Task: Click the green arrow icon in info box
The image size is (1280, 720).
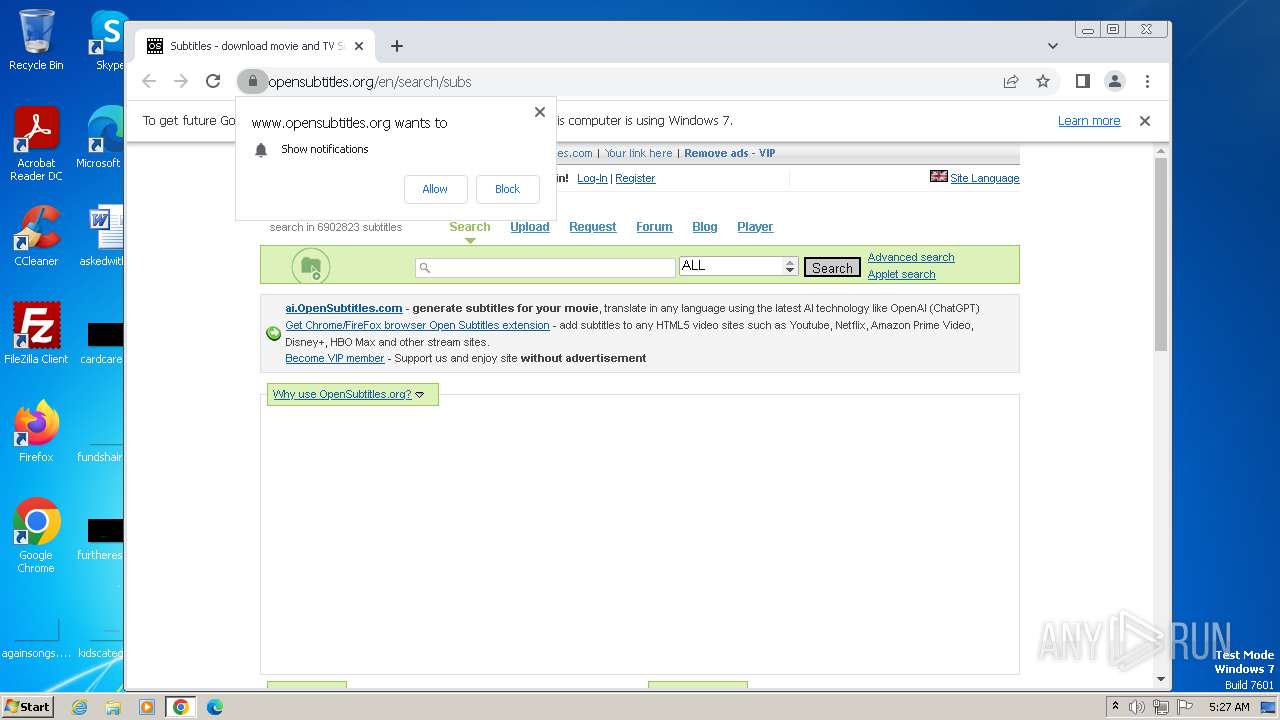Action: tap(273, 333)
